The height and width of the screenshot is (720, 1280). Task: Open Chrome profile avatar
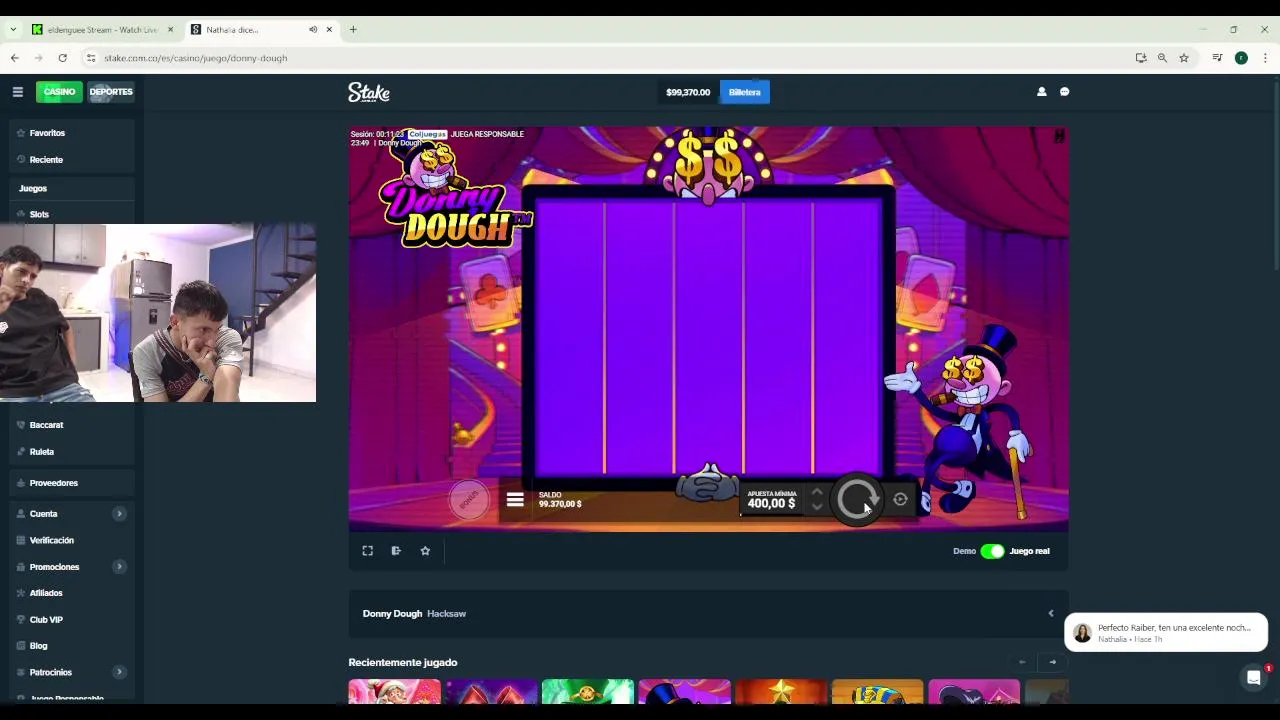pos(1241,58)
